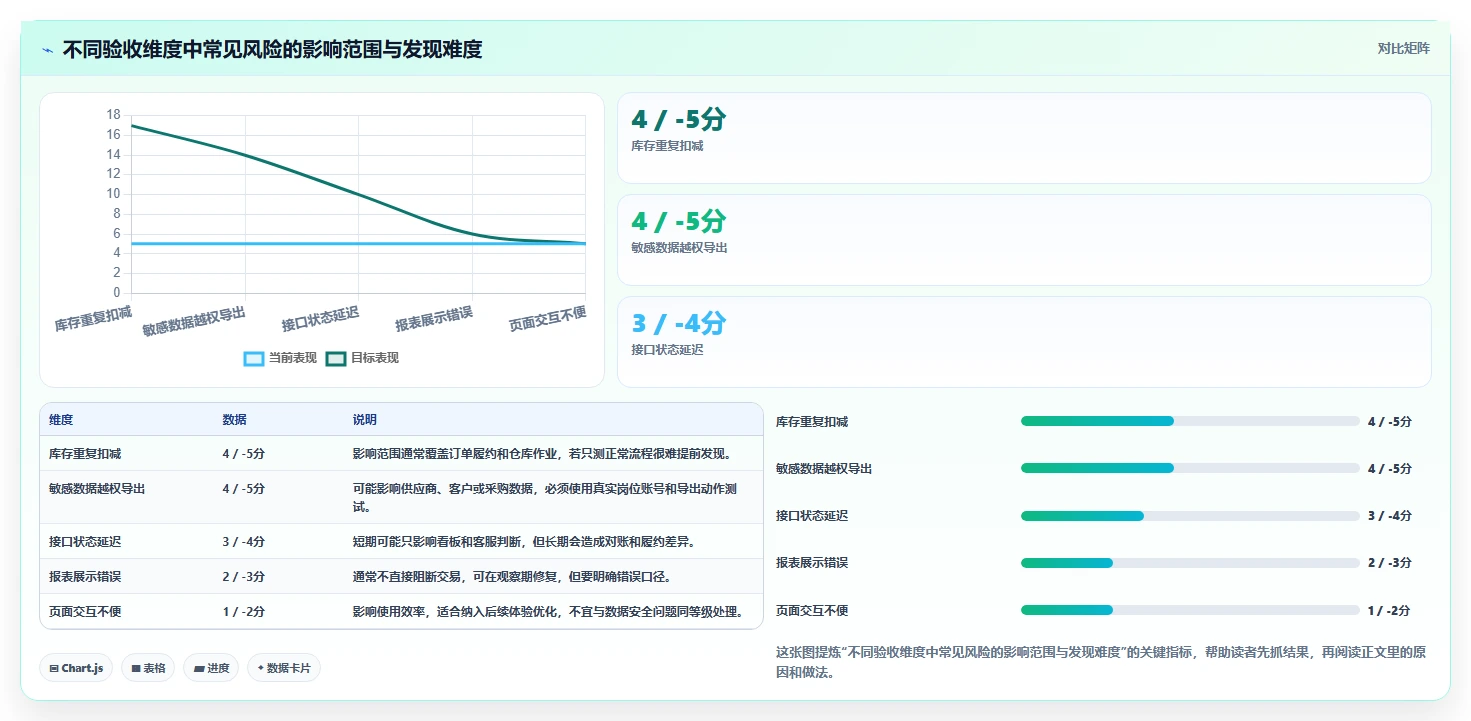Click the 2 / -3分 table cell
The image size is (1471, 721).
[243, 577]
